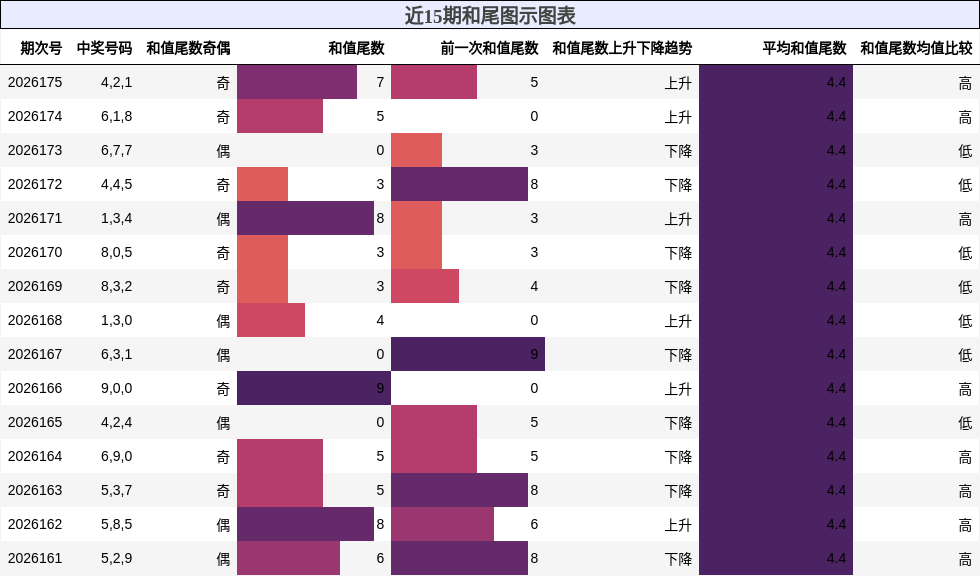This screenshot has width=980, height=576.
Task: Select issue number 2026166
Action: [x=35, y=389]
